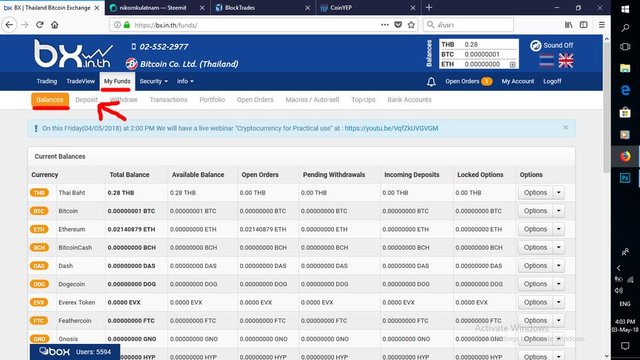Open the Trading menu item

pos(47,81)
